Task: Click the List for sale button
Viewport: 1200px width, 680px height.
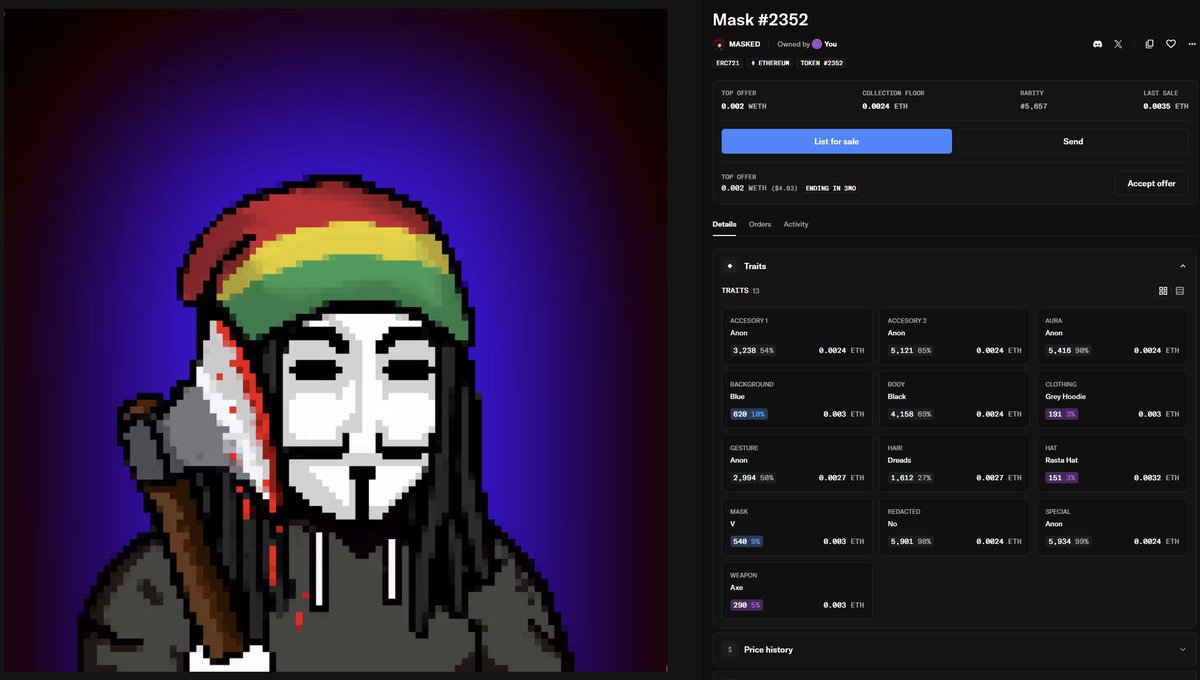Action: [x=837, y=141]
